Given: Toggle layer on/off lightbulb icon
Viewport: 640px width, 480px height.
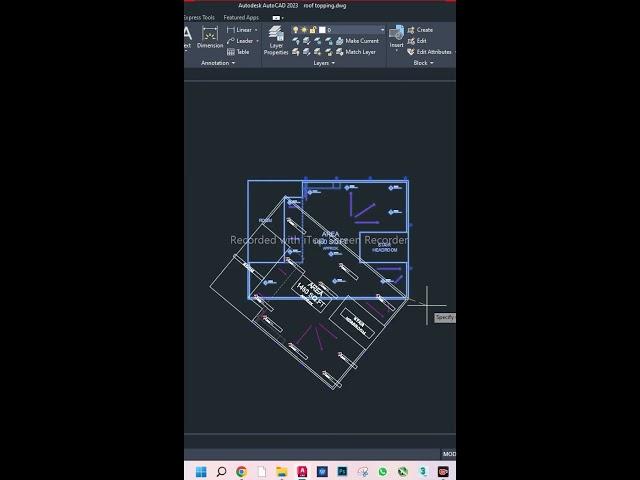Looking at the screenshot, I should [x=296, y=30].
